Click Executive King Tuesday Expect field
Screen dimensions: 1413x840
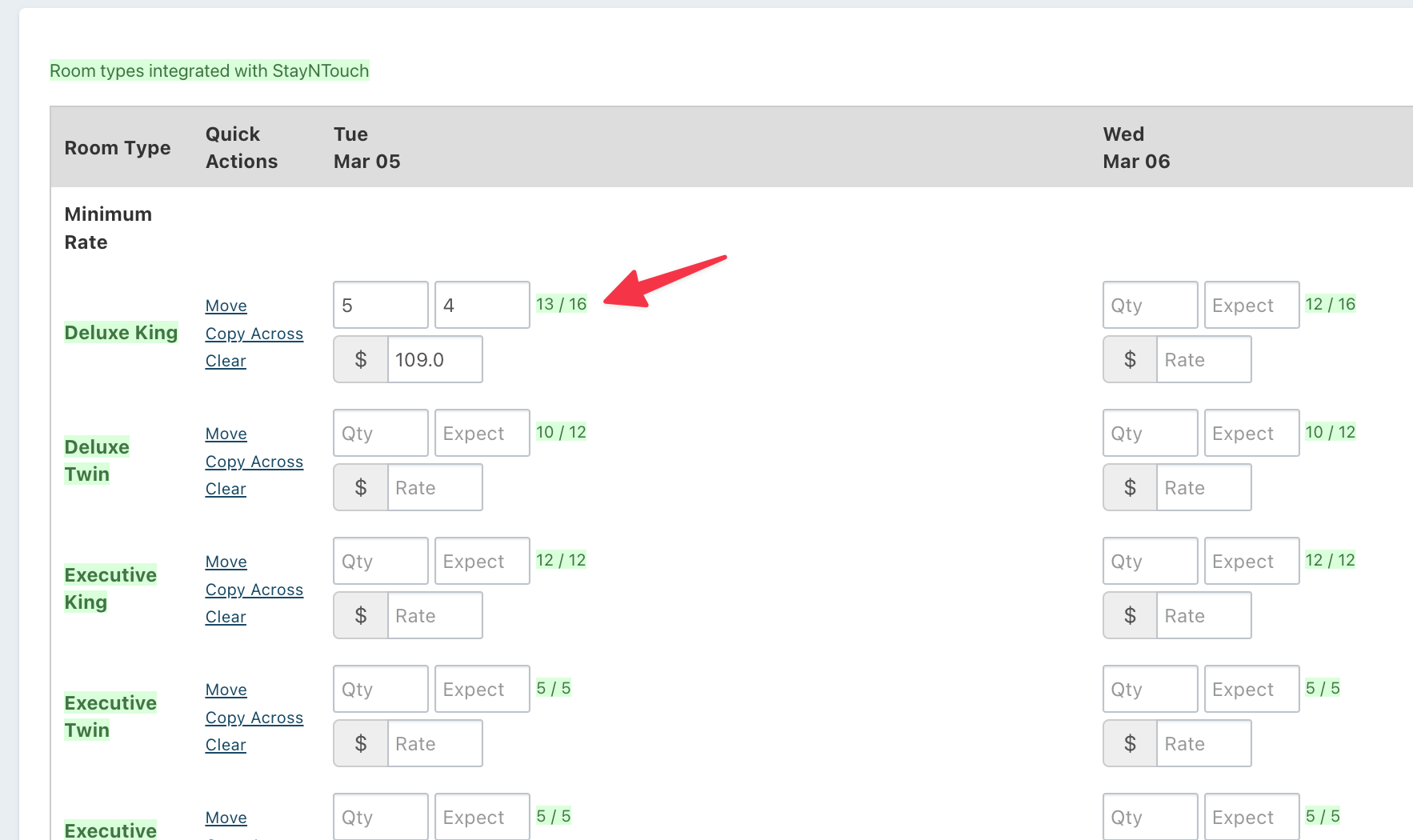coord(482,561)
